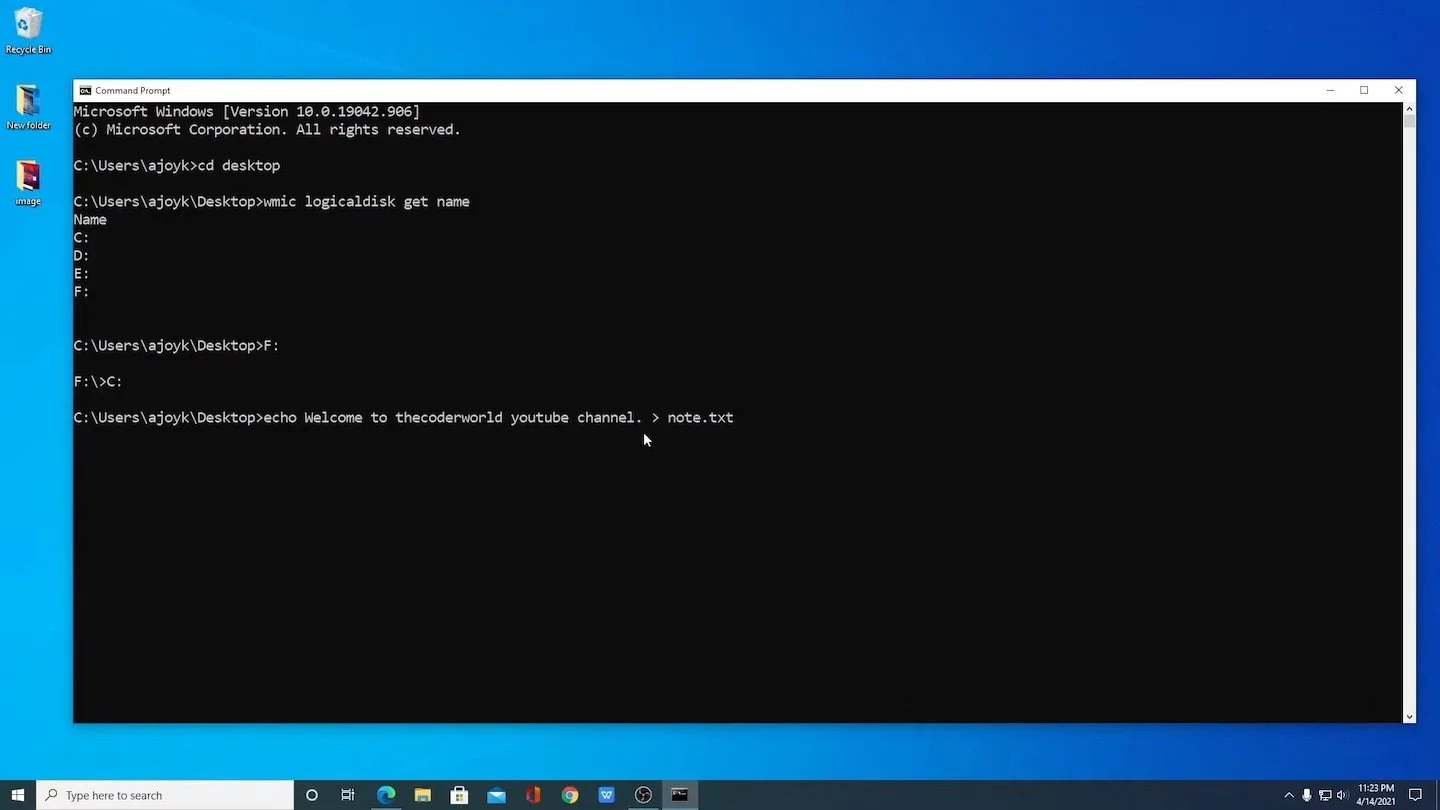
Task: Open the Command Prompt title bar system icon
Action: [x=85, y=90]
